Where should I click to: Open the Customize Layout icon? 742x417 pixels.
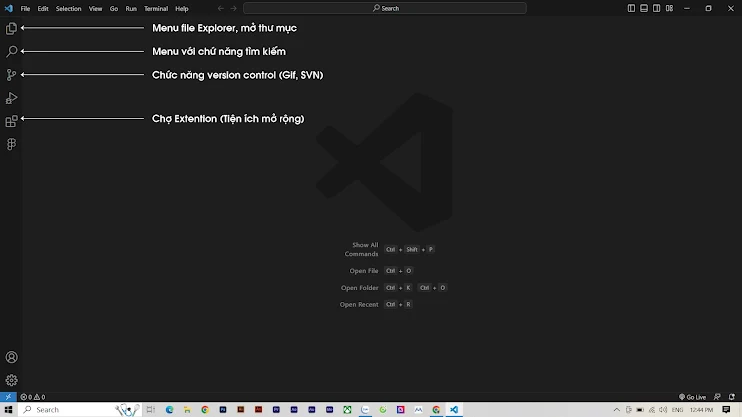670,8
